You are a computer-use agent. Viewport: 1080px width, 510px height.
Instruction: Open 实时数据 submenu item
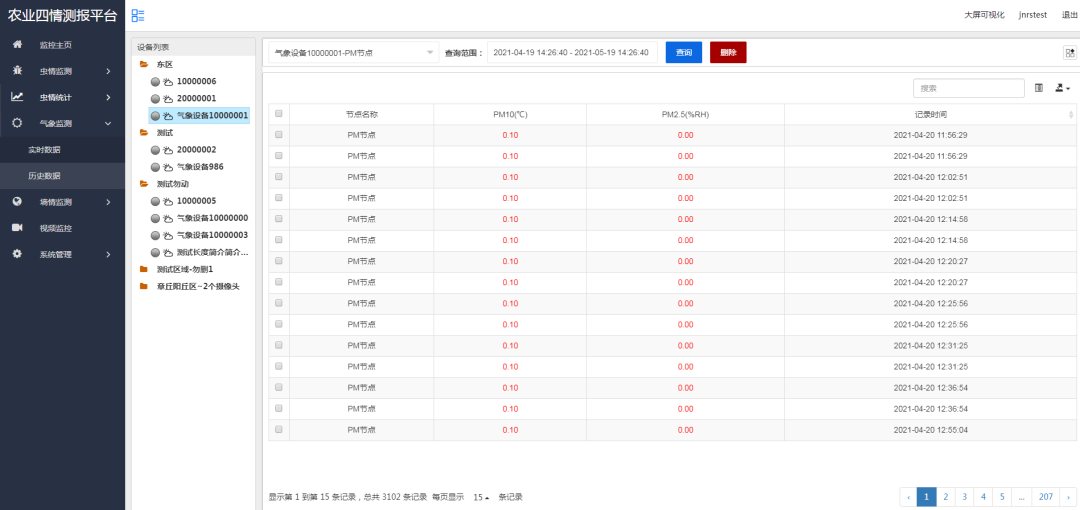coord(44,150)
